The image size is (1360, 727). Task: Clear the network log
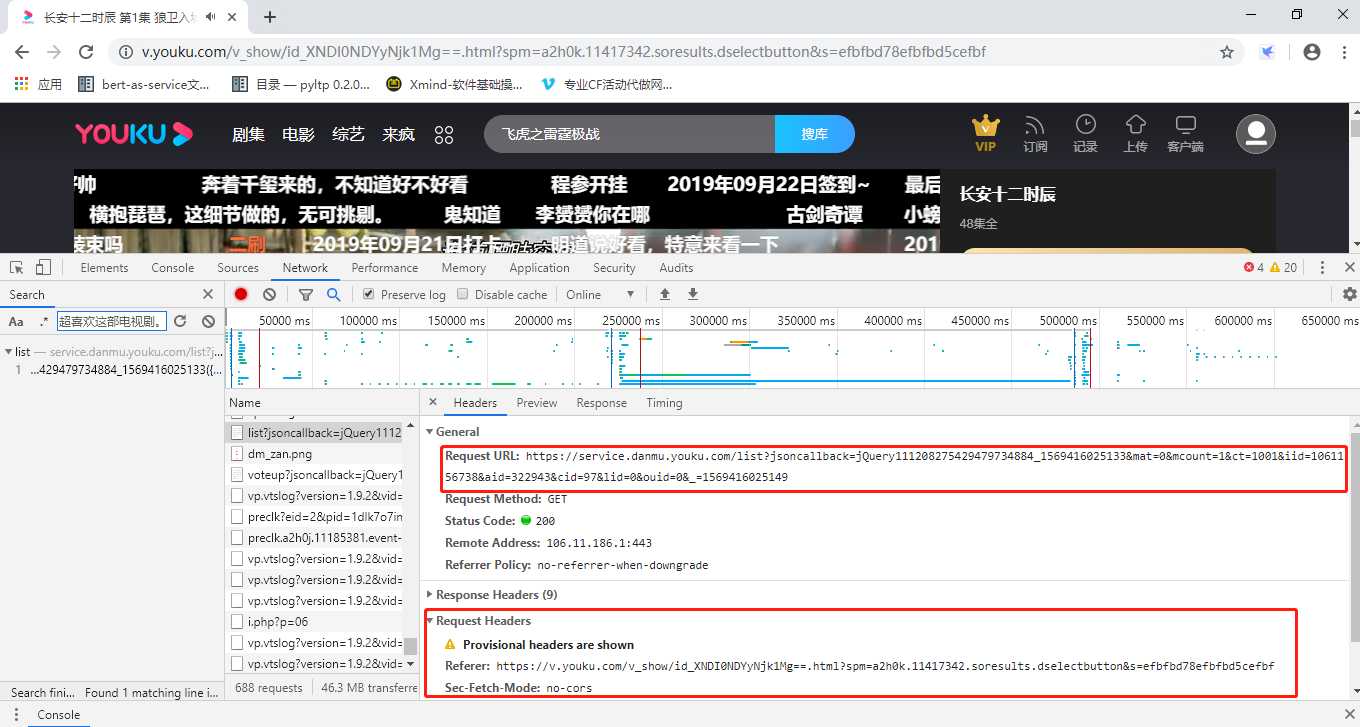click(269, 294)
